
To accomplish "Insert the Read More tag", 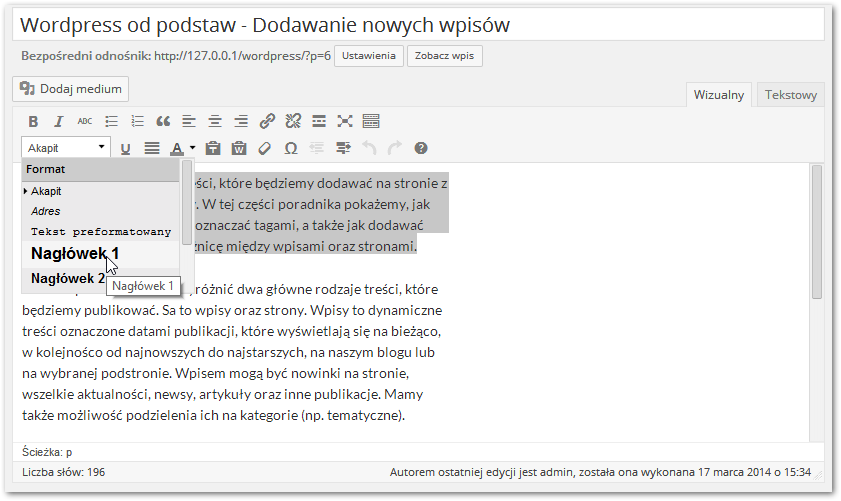I will click(x=319, y=122).
